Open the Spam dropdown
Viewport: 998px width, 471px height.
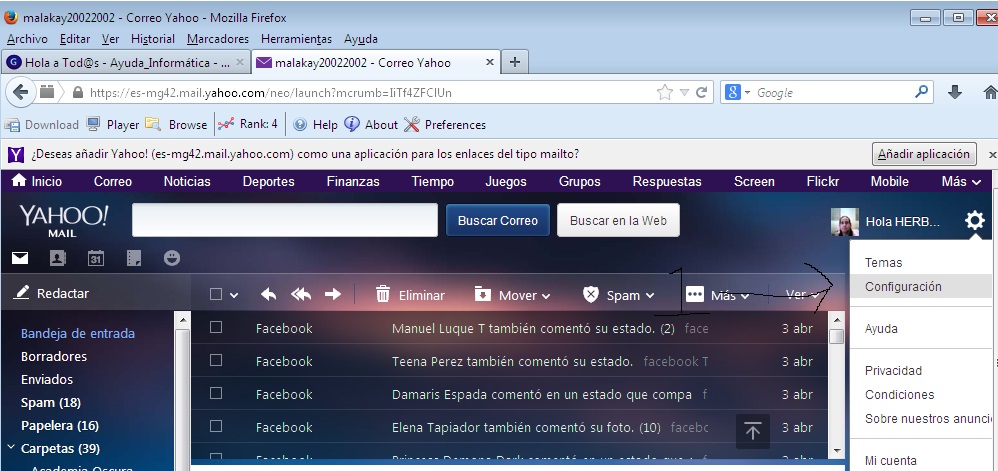tap(619, 295)
